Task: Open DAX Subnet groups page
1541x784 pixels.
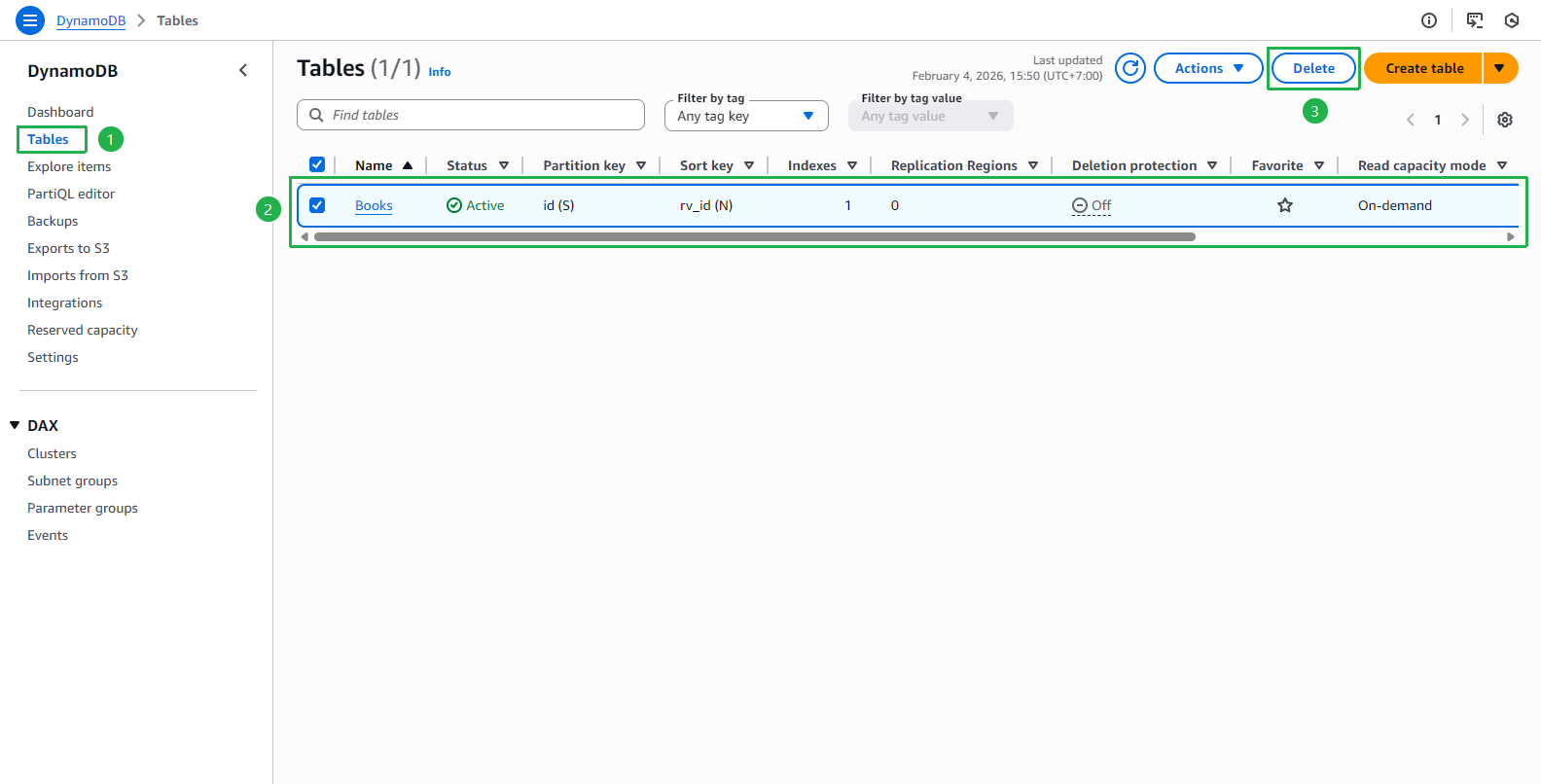Action: coord(72,481)
